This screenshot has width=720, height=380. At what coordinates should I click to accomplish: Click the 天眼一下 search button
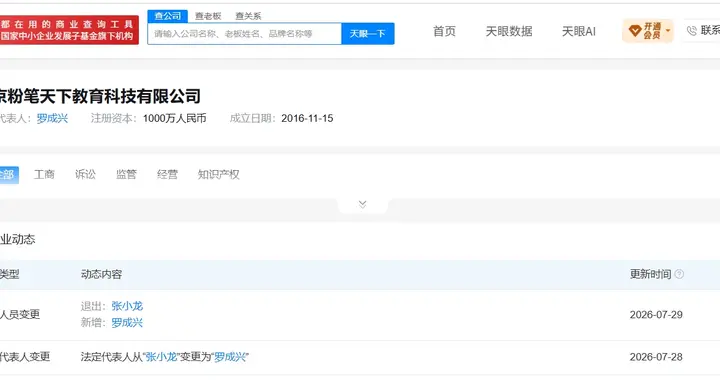[x=367, y=34]
